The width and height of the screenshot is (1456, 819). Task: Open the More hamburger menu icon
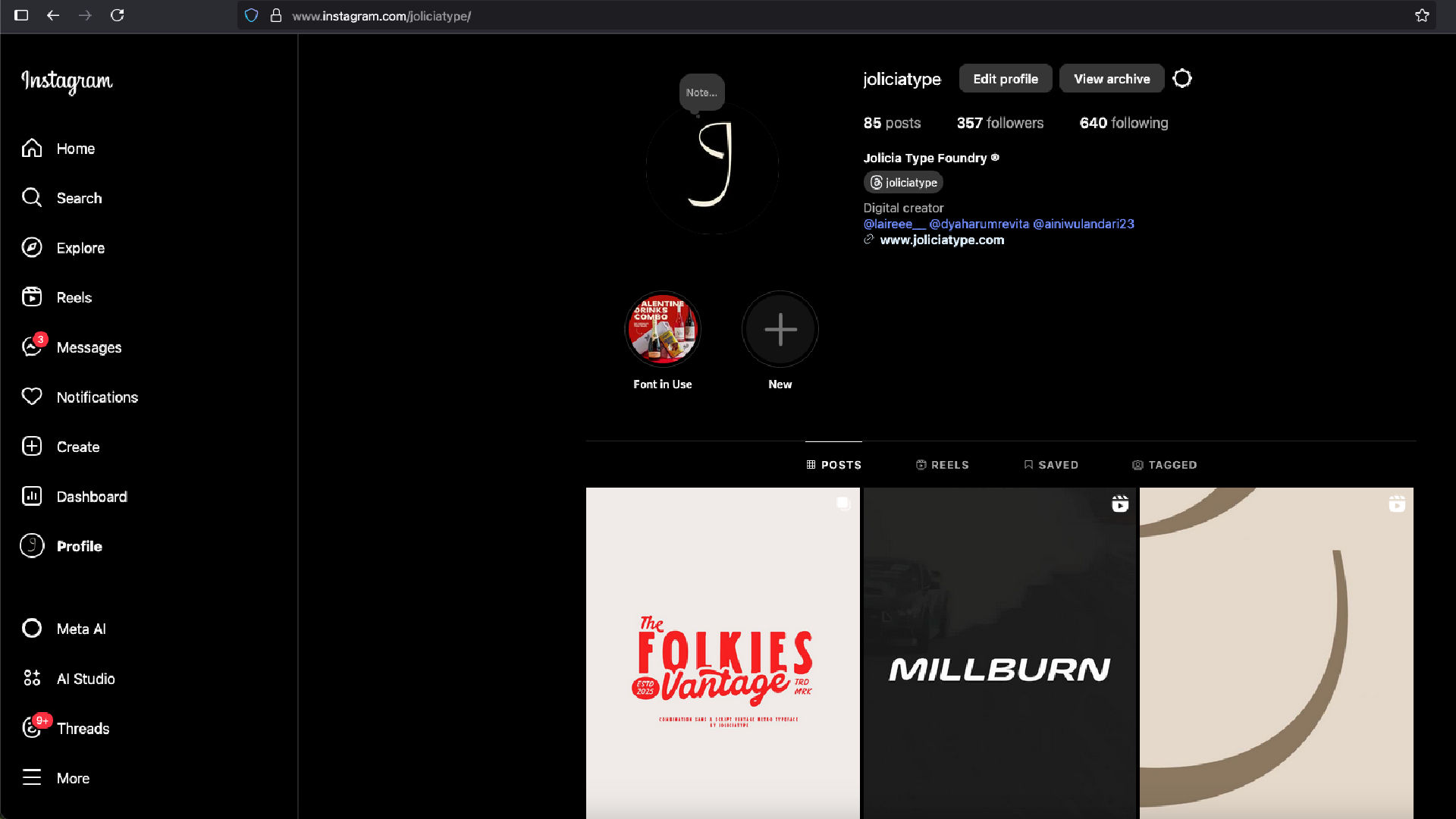tap(32, 777)
